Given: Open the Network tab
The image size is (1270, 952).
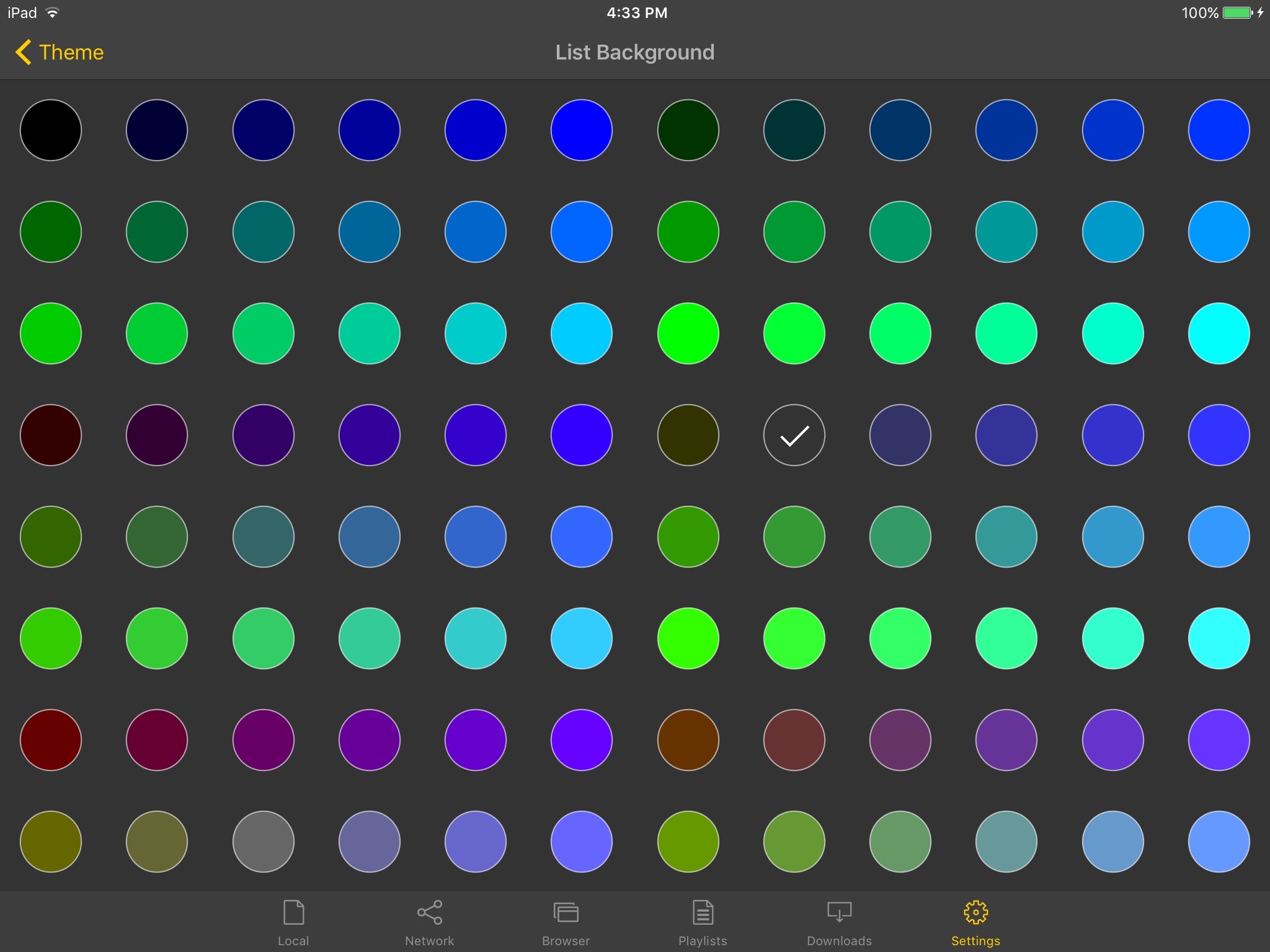Looking at the screenshot, I should (x=430, y=923).
